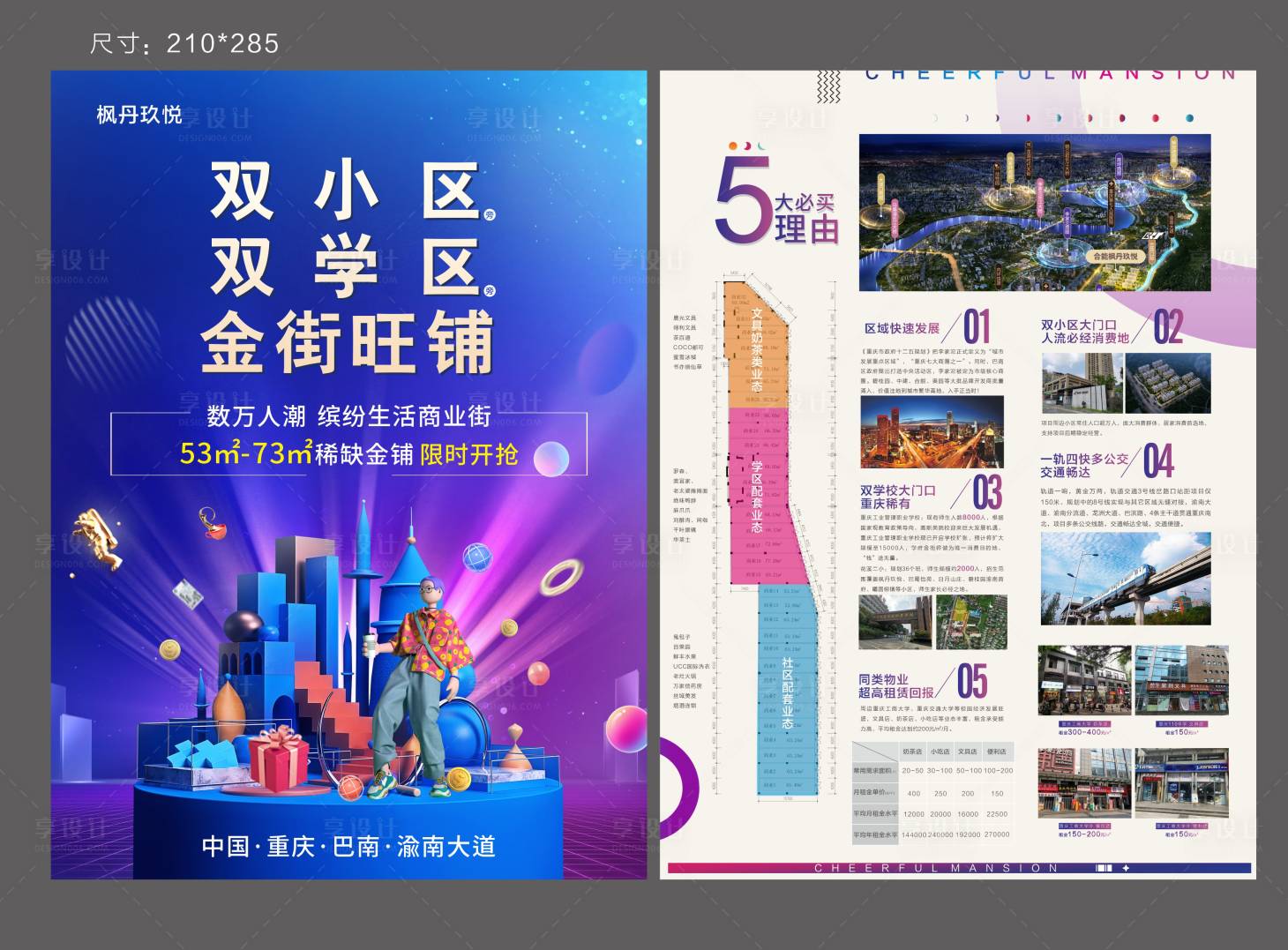Click the number 05 graphic

pos(972,681)
